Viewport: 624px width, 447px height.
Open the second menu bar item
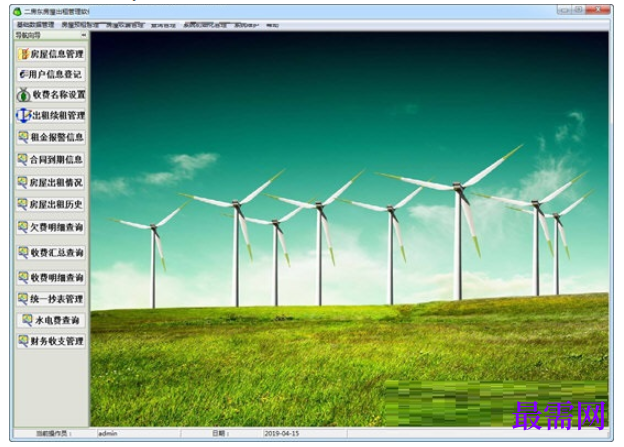[80, 25]
